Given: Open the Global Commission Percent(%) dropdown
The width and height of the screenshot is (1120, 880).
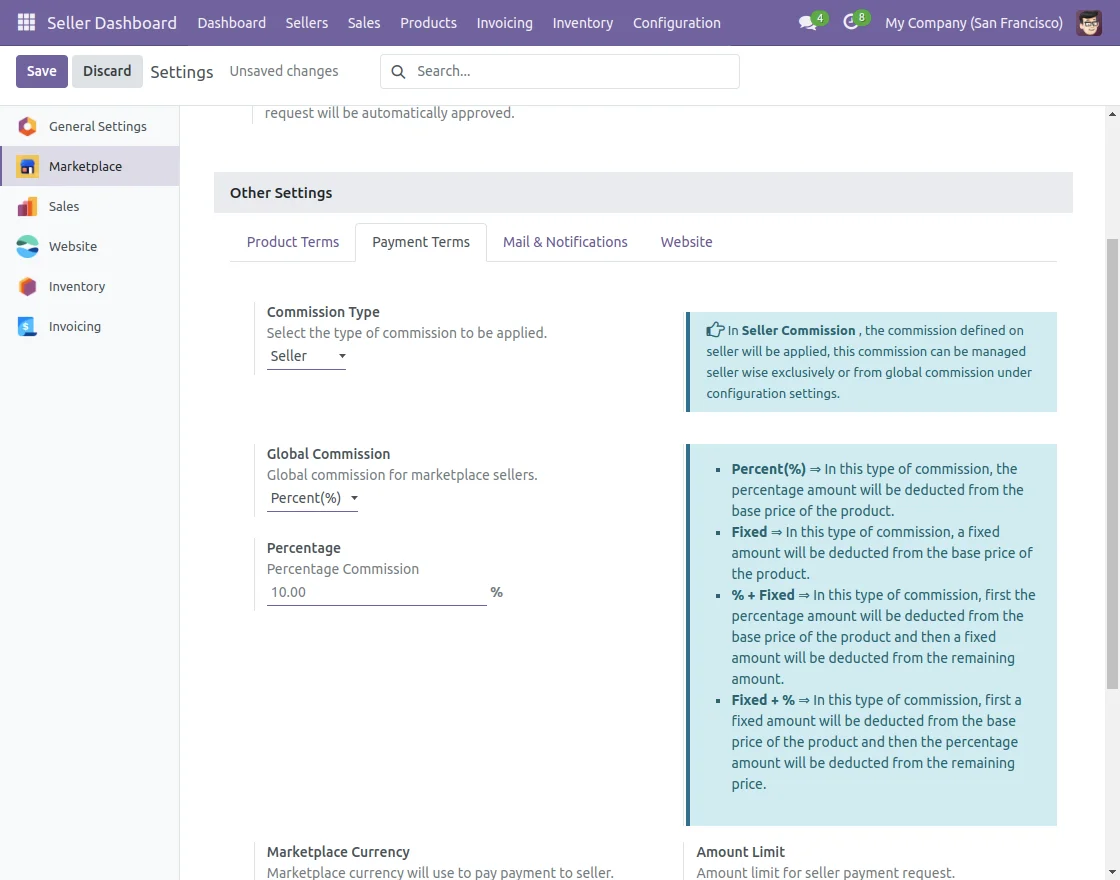Looking at the screenshot, I should 312,498.
